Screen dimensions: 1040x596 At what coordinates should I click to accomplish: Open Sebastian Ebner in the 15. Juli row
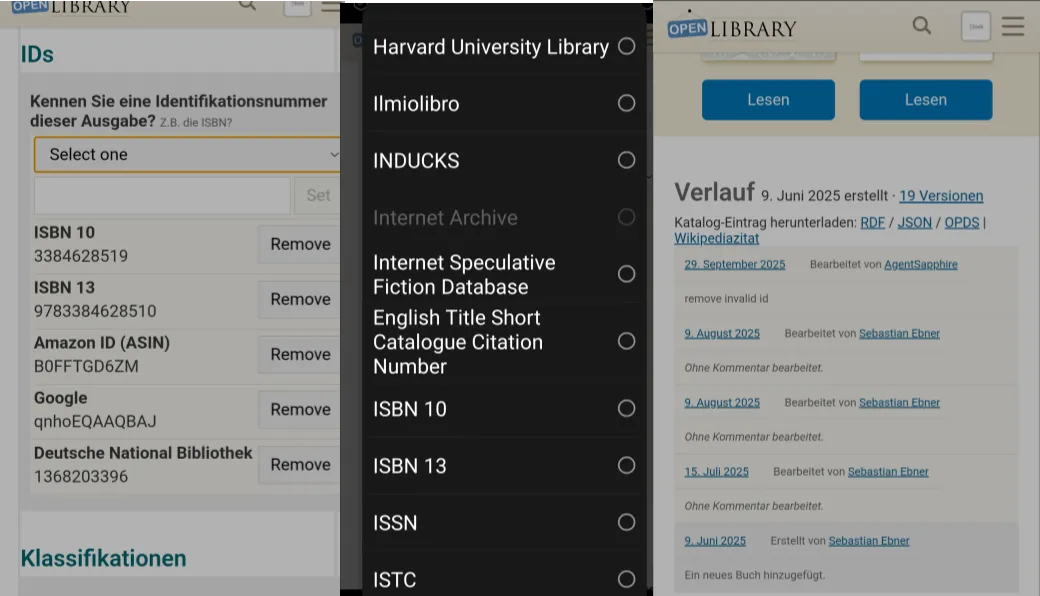(x=888, y=472)
